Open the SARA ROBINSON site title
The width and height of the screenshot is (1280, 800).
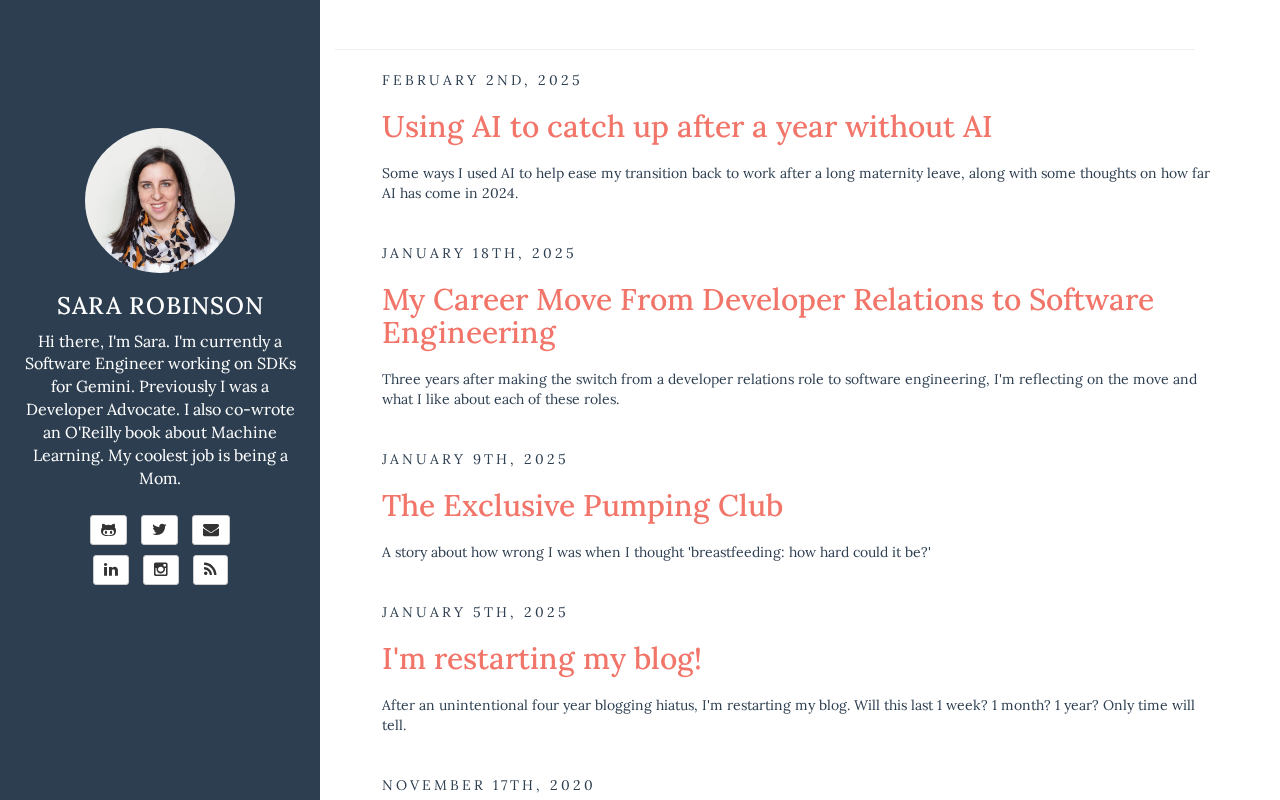click(160, 306)
